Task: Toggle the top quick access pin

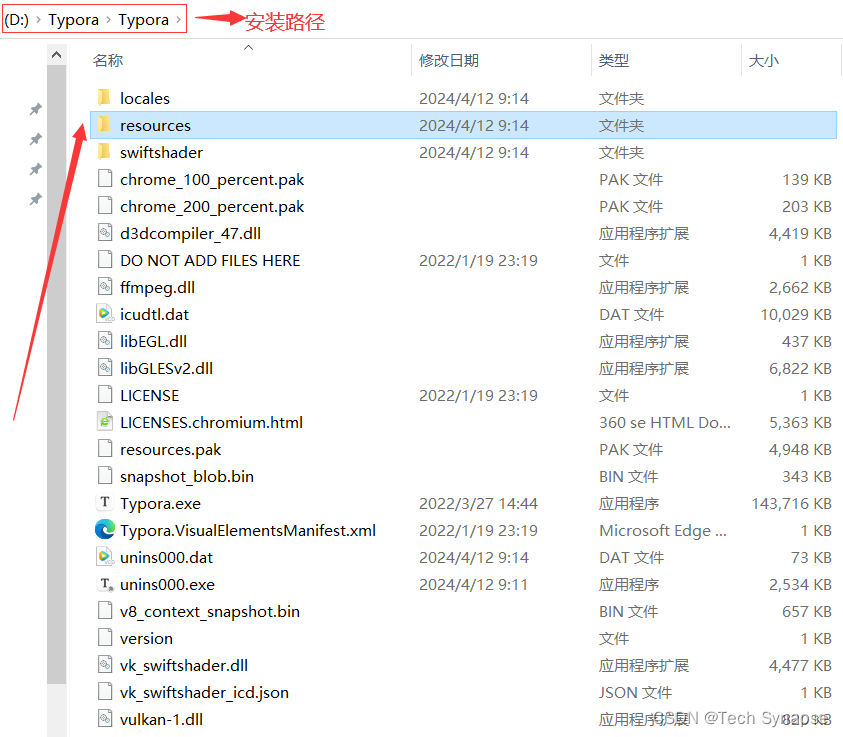Action: point(35,108)
